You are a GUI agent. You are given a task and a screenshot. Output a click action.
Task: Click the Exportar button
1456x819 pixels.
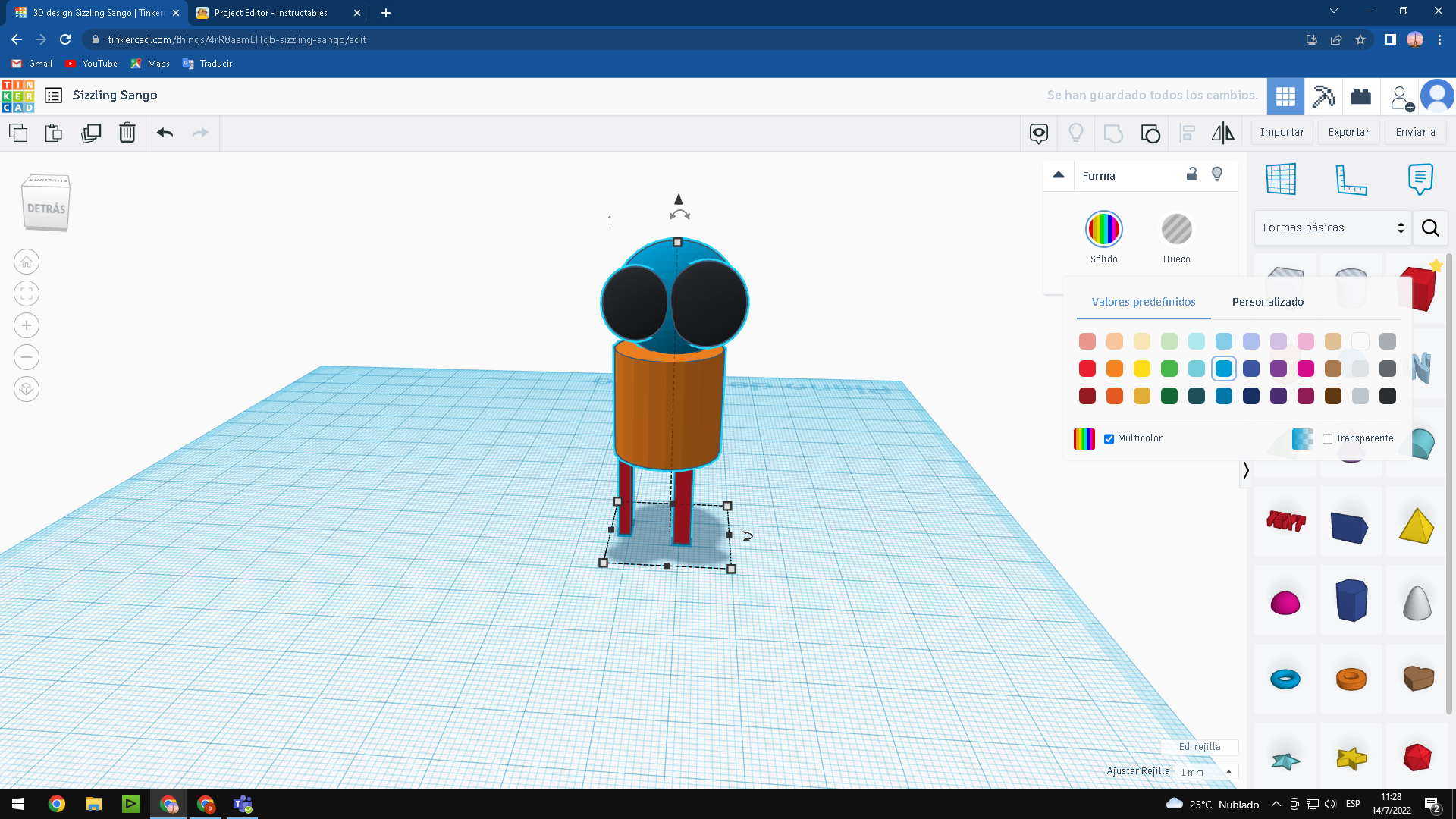tap(1348, 132)
